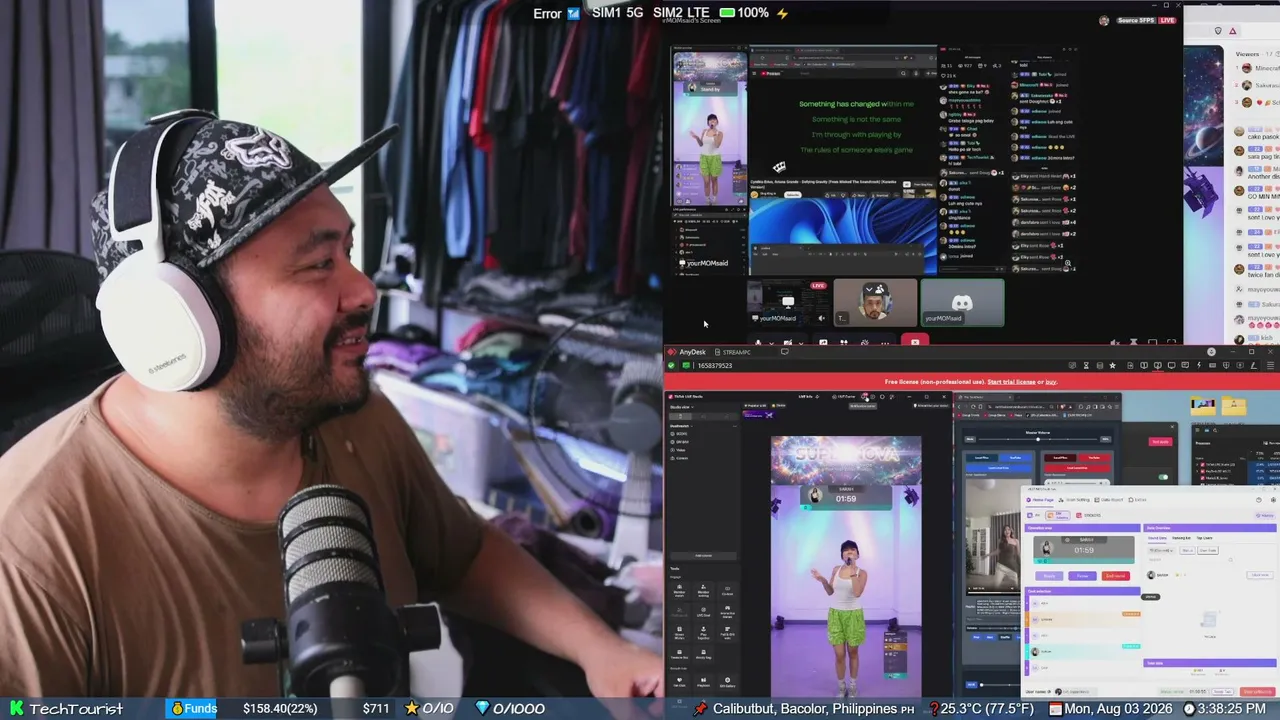Viewport: 1280px width, 720px height.
Task: Click the YouTube Premium logo
Action: tap(772, 73)
